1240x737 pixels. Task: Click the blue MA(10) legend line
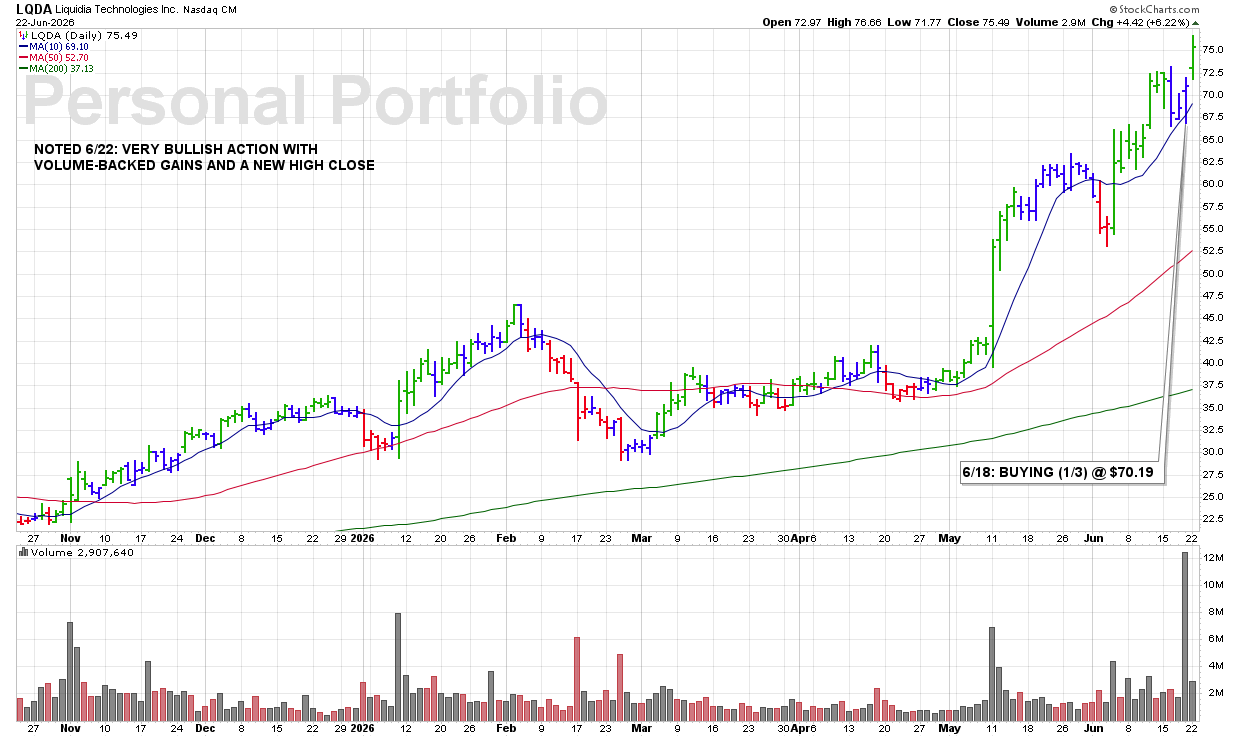click(x=22, y=46)
